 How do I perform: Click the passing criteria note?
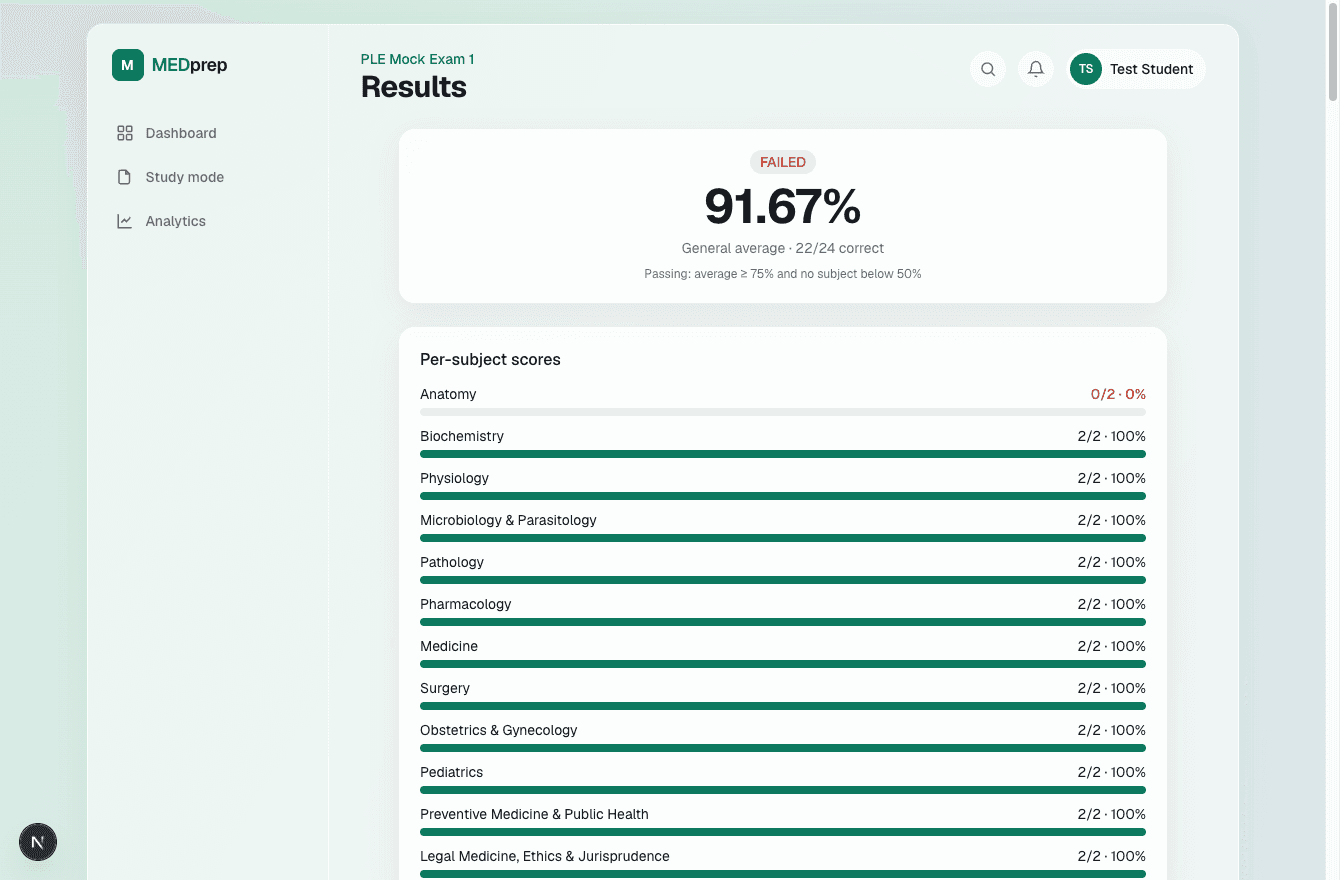[783, 274]
